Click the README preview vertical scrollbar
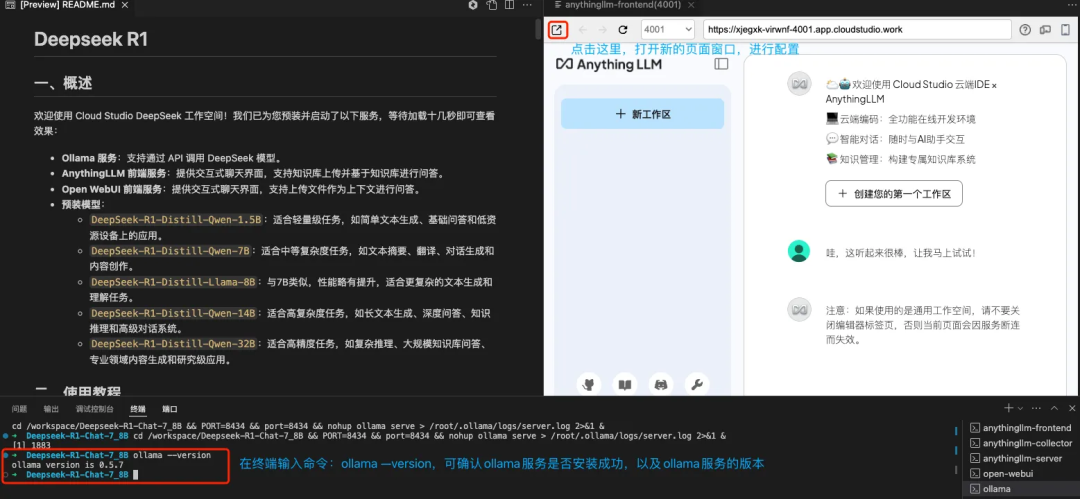The width and height of the screenshot is (1080, 499). (539, 29)
